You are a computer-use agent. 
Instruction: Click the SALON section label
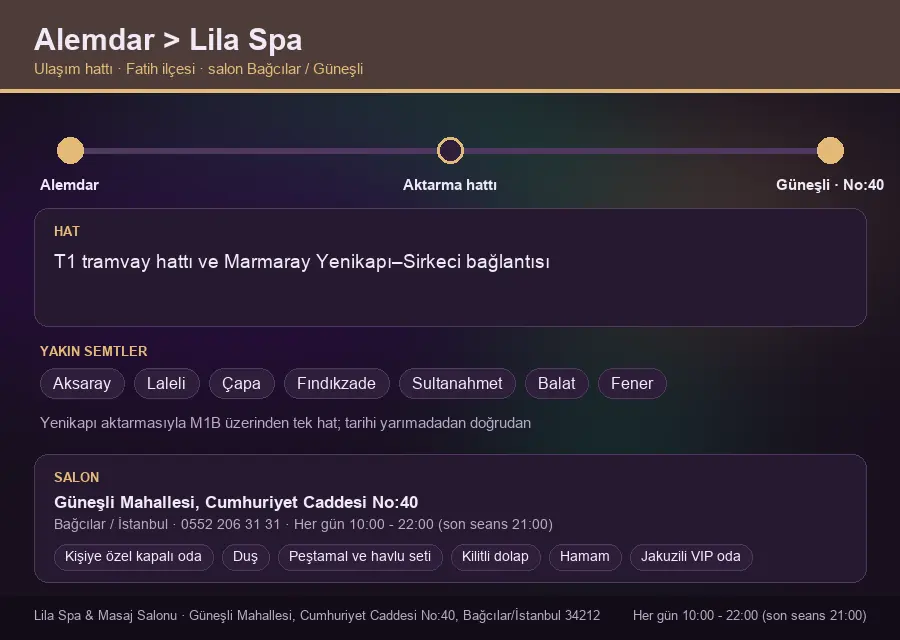(76, 478)
